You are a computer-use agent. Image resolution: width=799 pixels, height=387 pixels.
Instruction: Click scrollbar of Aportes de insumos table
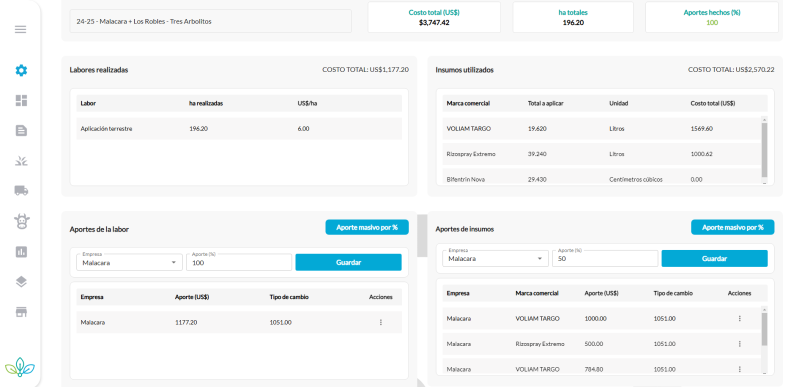764,329
